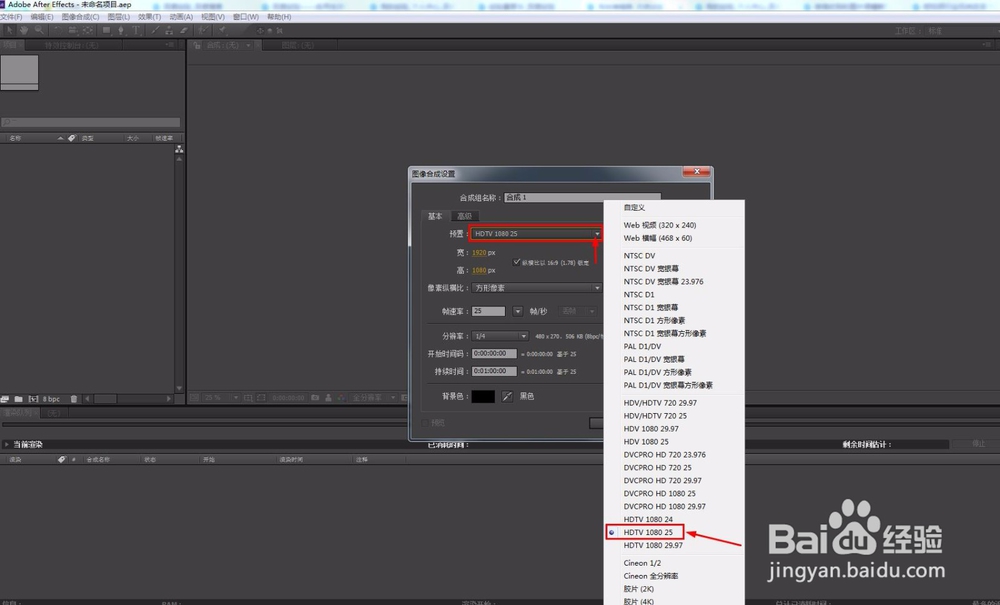Open the 帮助(H) menu
Screen dimensions: 1000x605
tap(279, 17)
